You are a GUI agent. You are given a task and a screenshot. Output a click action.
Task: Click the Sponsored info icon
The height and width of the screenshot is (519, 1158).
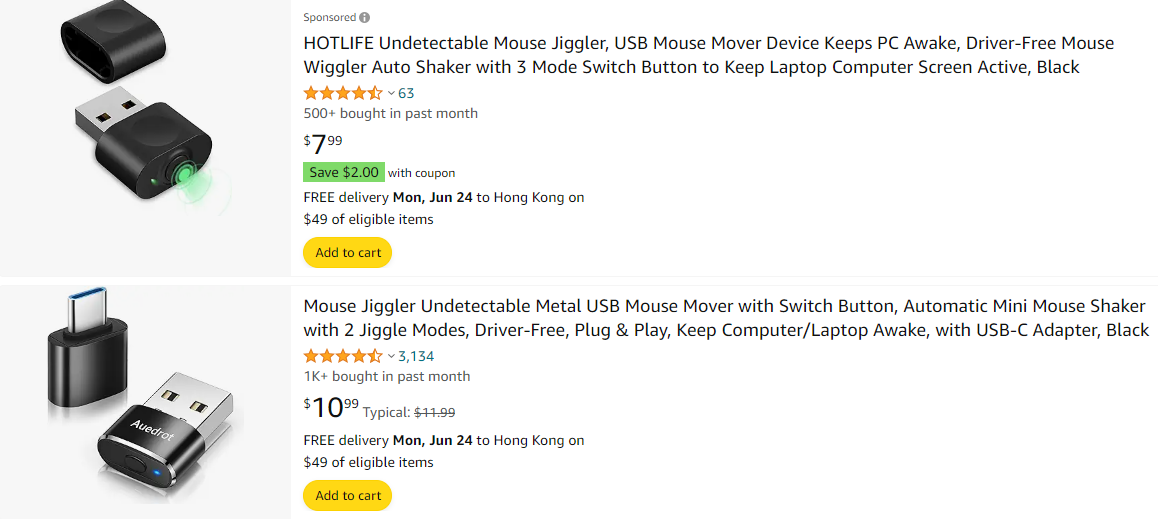coord(365,17)
